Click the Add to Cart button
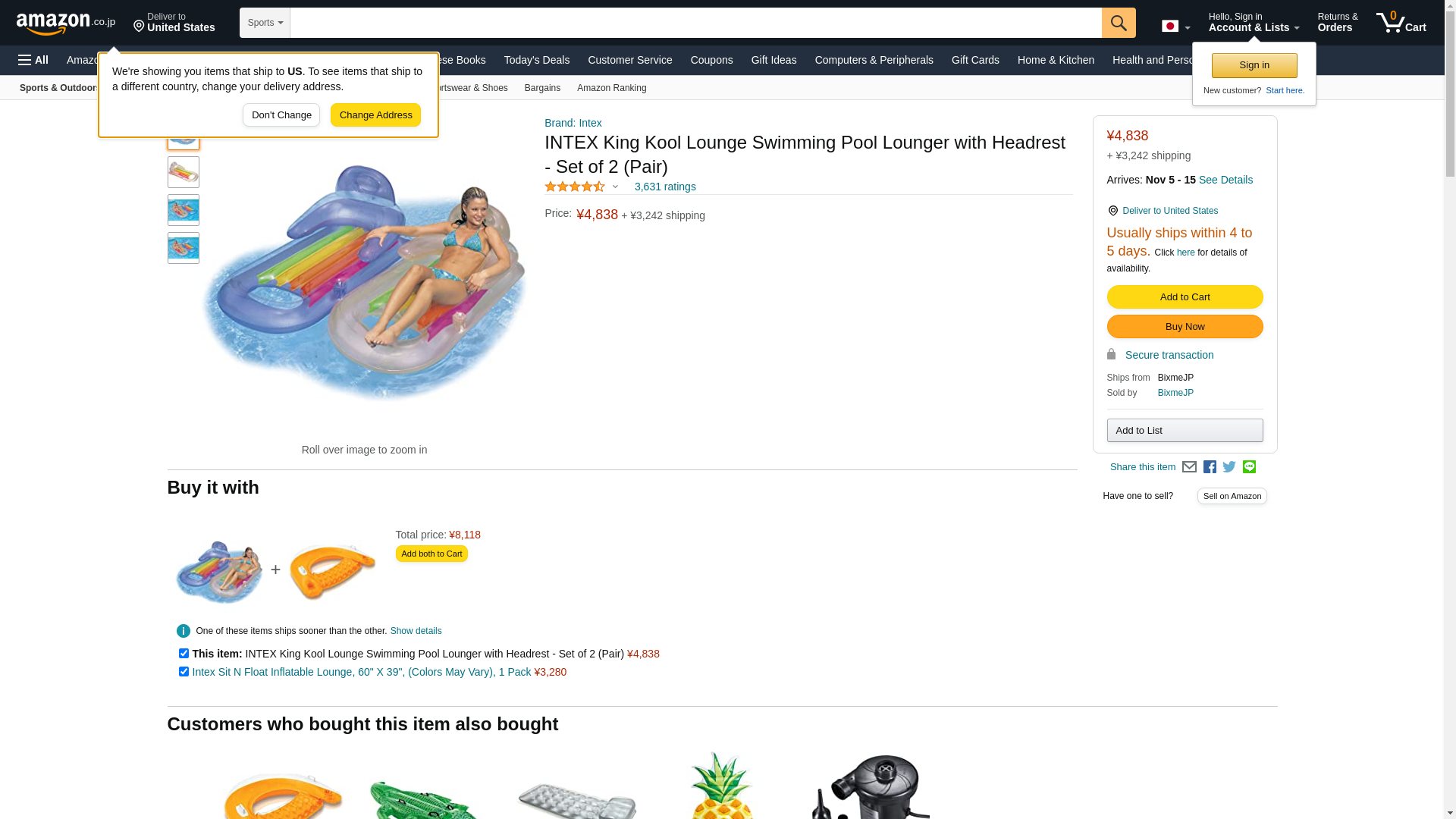Viewport: 1456px width, 819px height. tap(1185, 297)
